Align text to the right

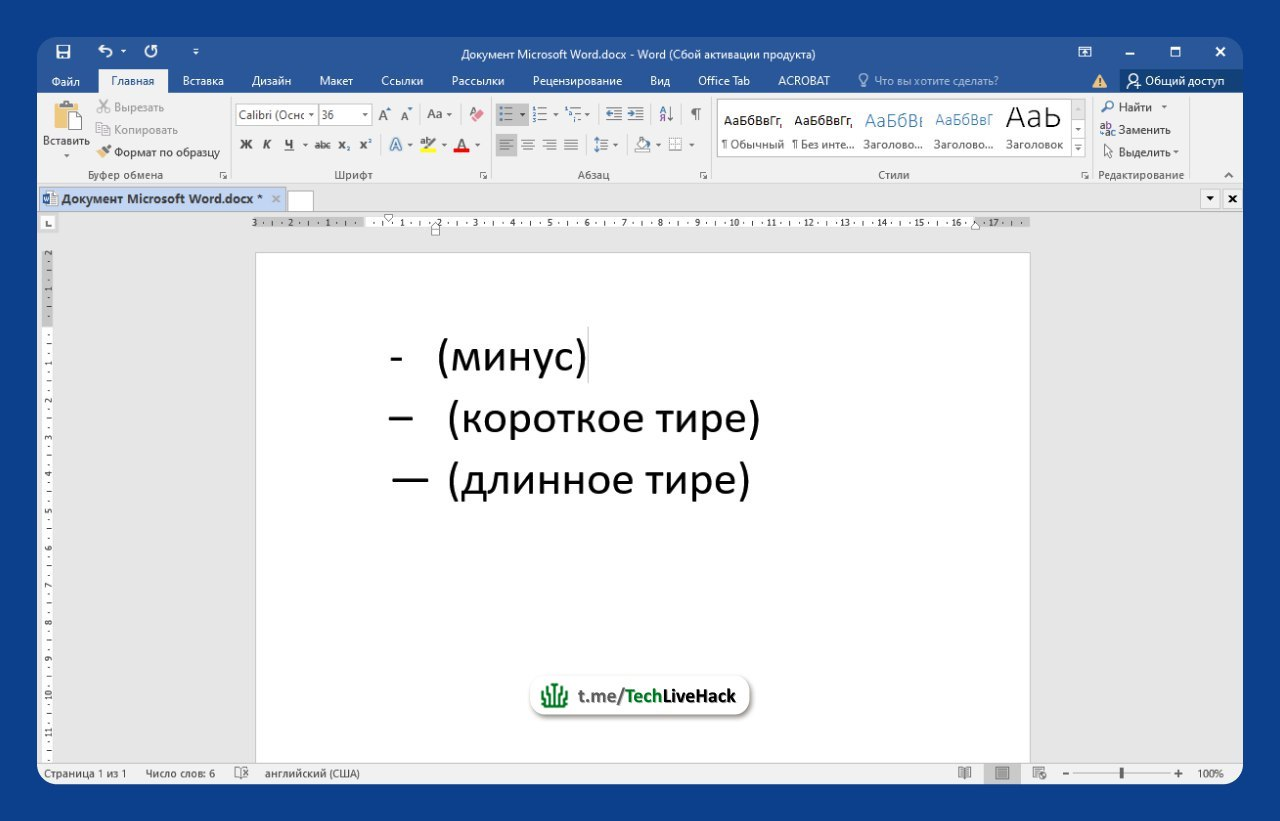(x=549, y=145)
